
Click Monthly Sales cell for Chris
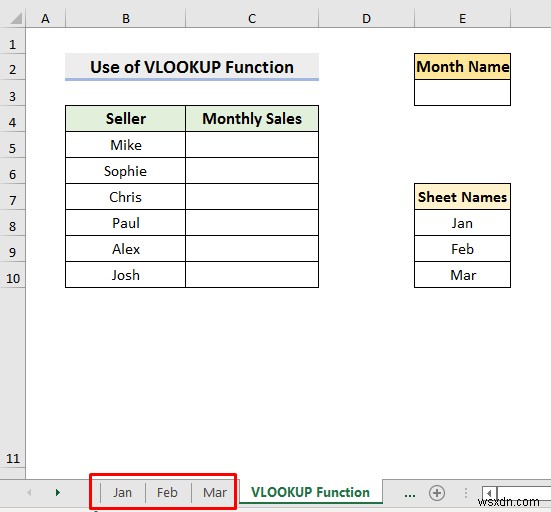[x=252, y=197]
